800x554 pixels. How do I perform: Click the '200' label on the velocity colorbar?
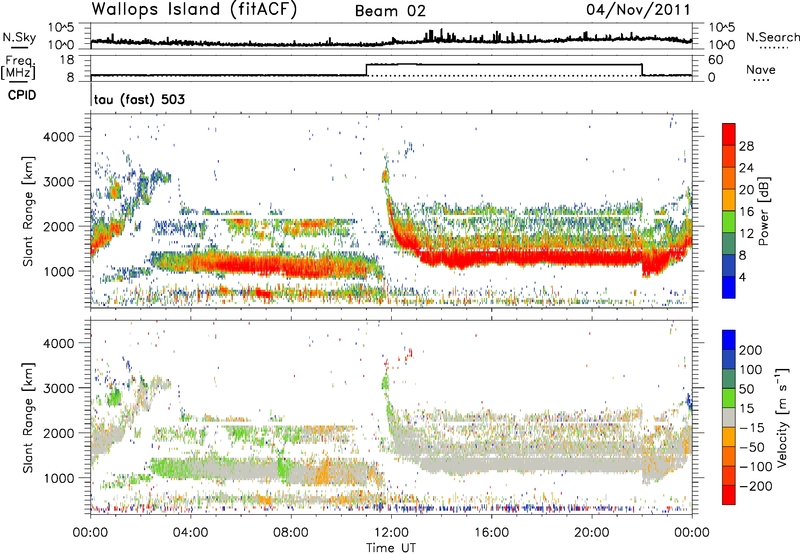[750, 350]
